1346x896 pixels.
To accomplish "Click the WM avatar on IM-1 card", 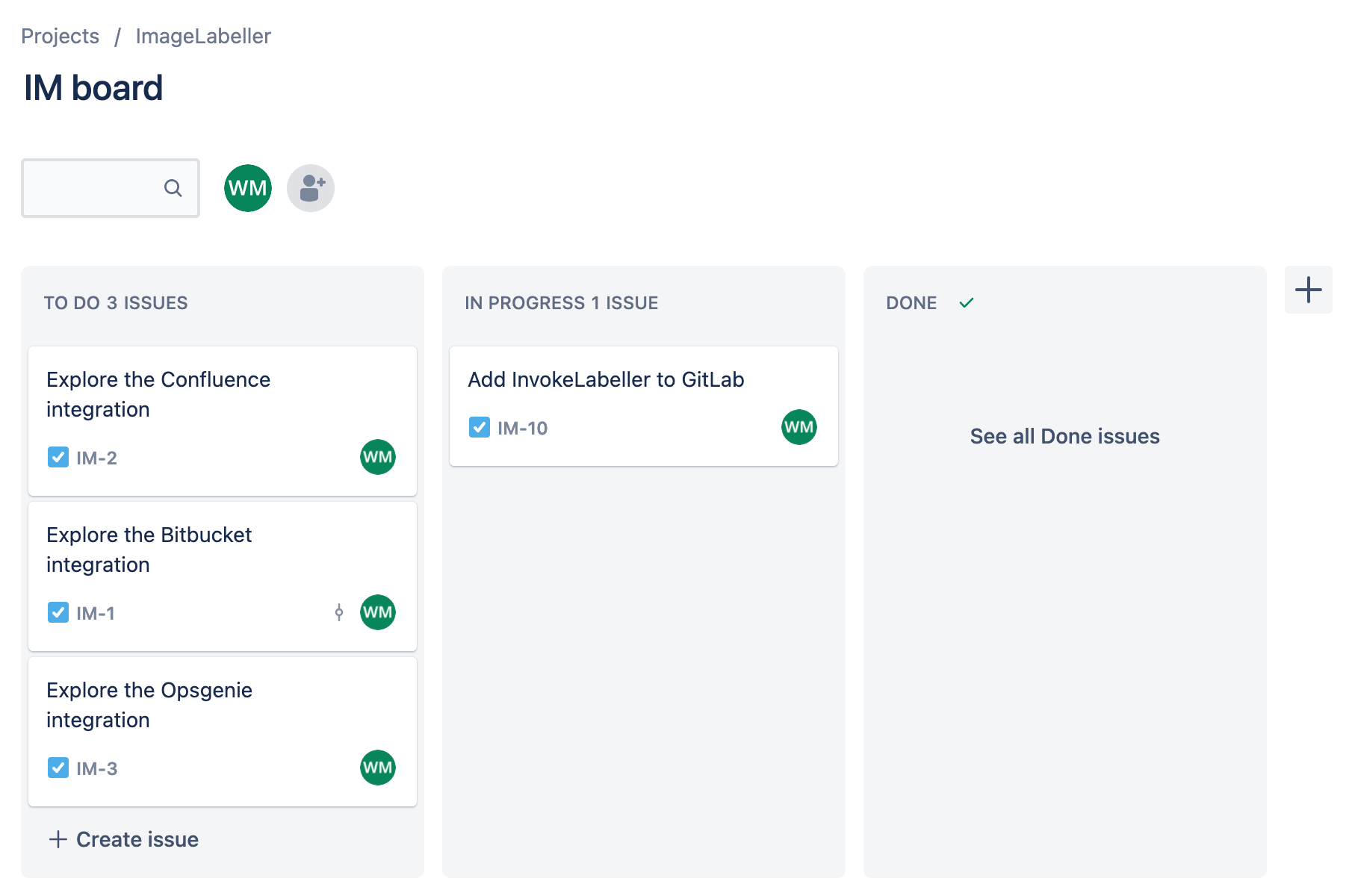I will [x=377, y=612].
